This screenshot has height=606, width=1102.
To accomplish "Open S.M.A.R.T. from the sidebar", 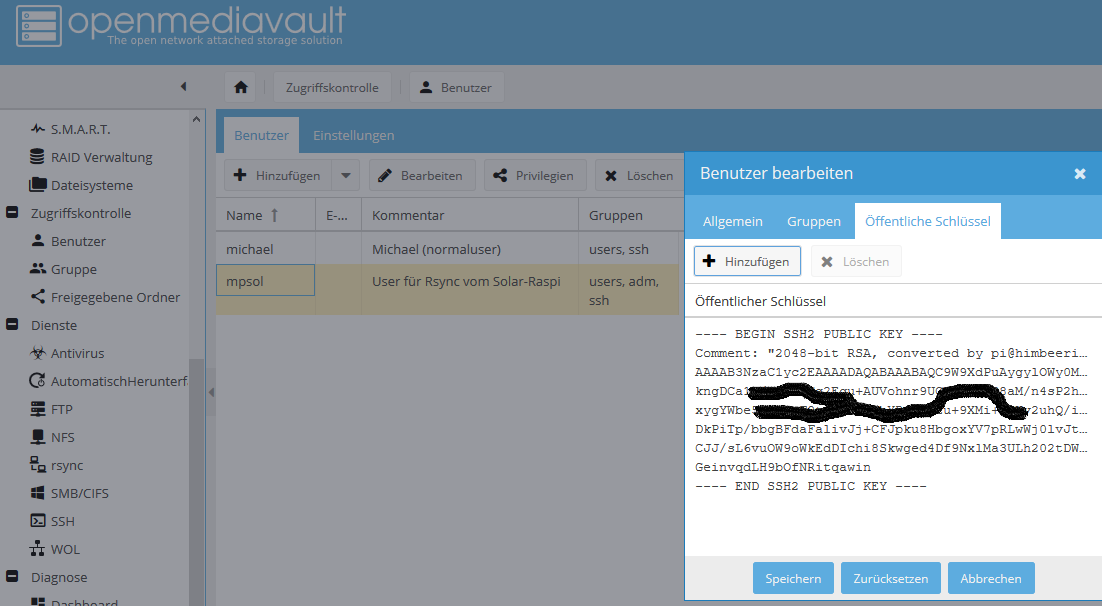I will tap(80, 129).
